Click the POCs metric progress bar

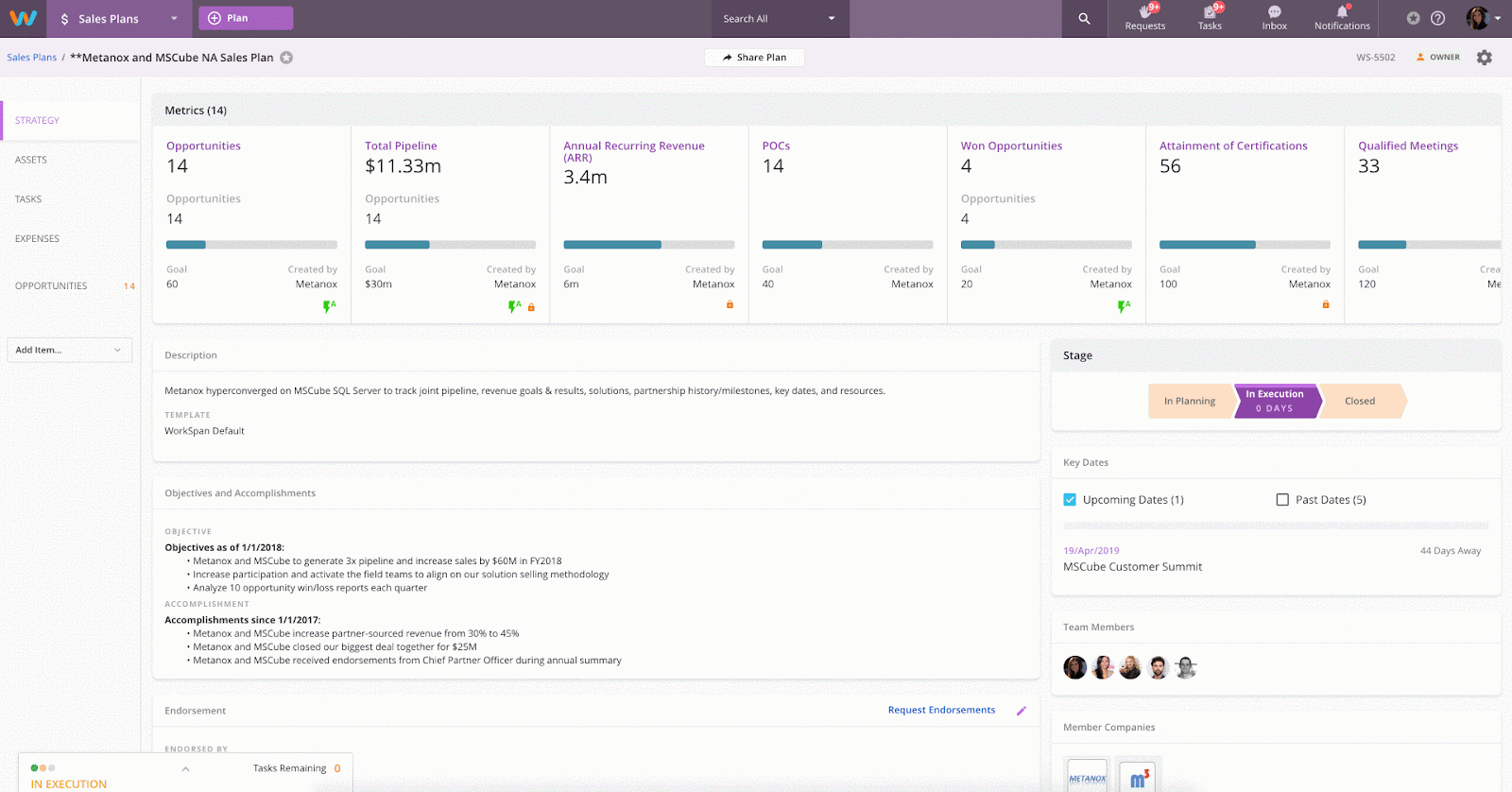848,245
